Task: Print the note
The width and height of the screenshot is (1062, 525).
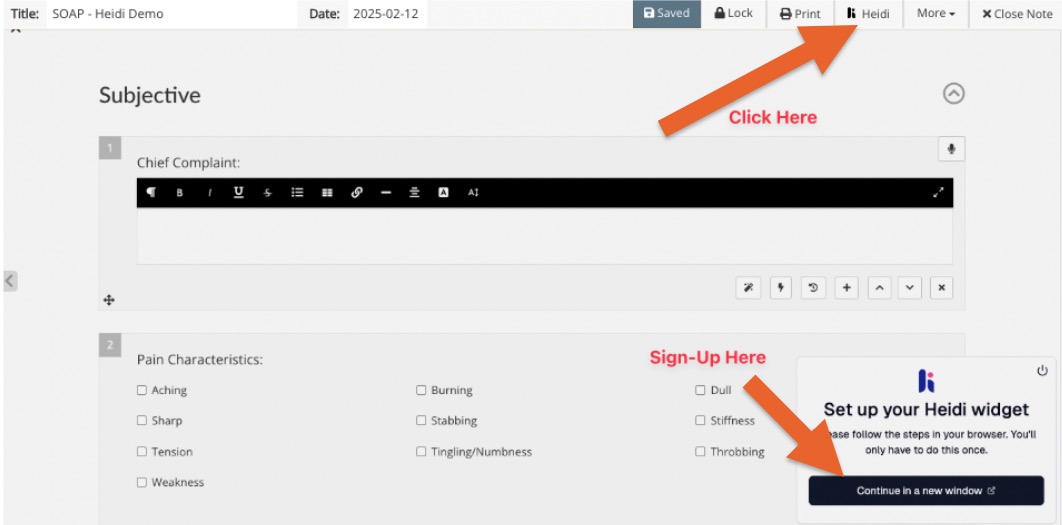Action: (x=800, y=14)
